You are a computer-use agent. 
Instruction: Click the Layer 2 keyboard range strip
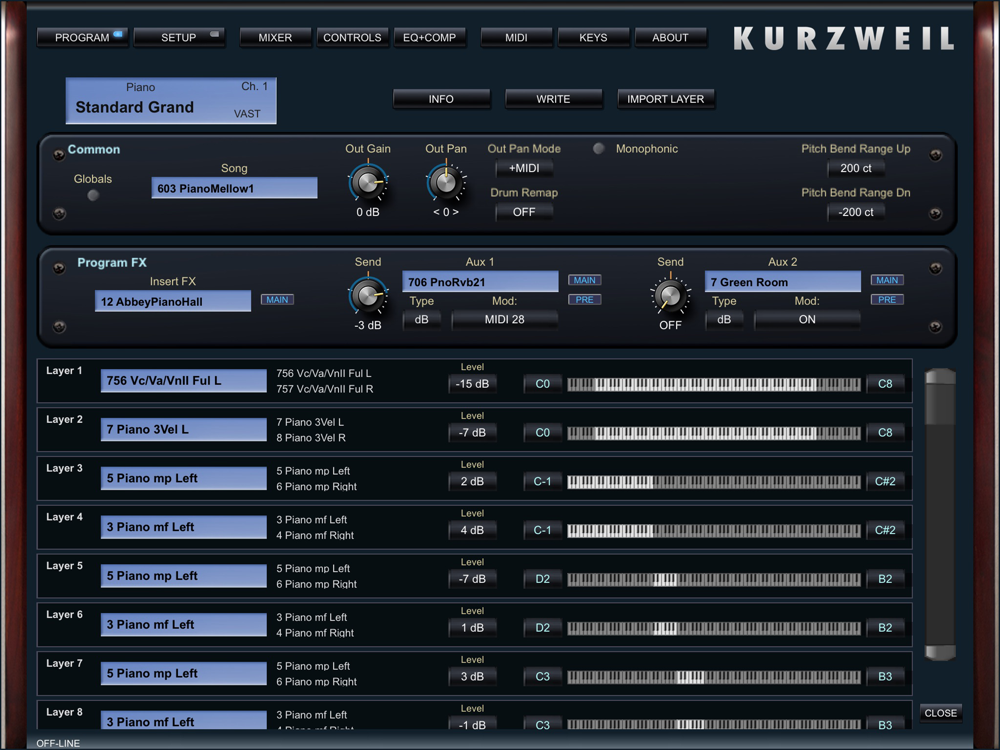(x=714, y=433)
